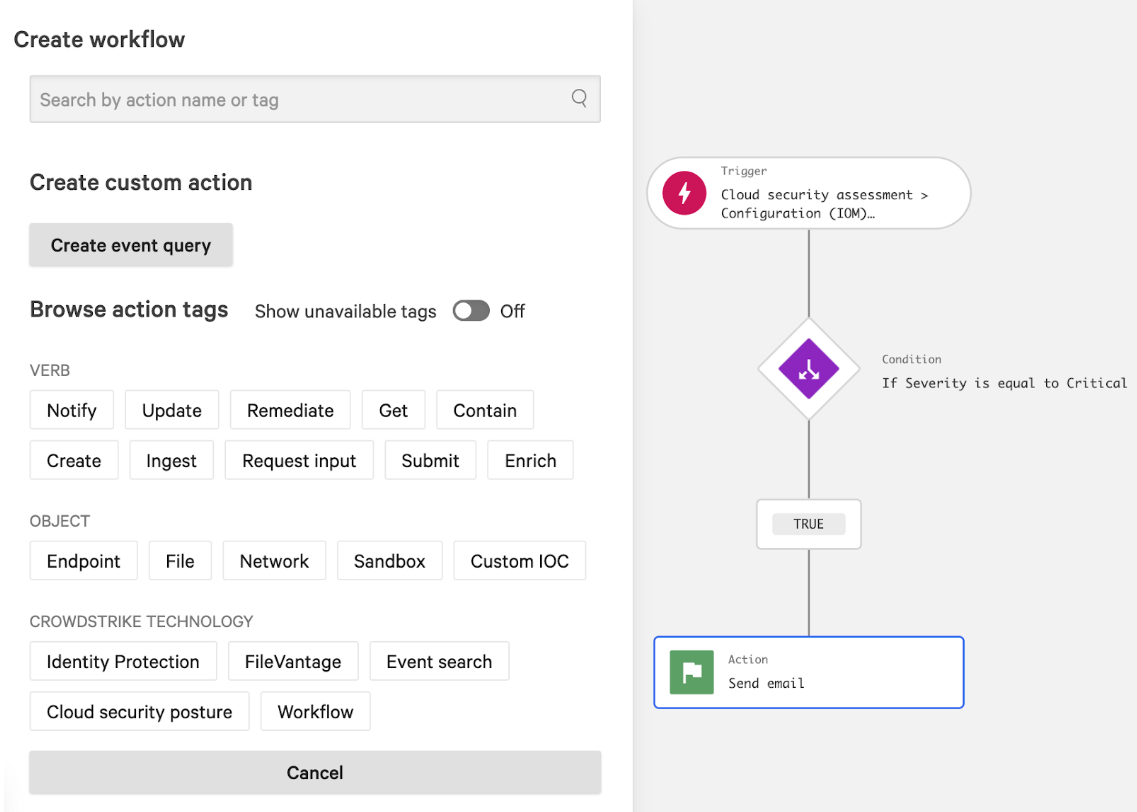Pick the FileVantage technology tag
The height and width of the screenshot is (812, 1137).
[293, 661]
